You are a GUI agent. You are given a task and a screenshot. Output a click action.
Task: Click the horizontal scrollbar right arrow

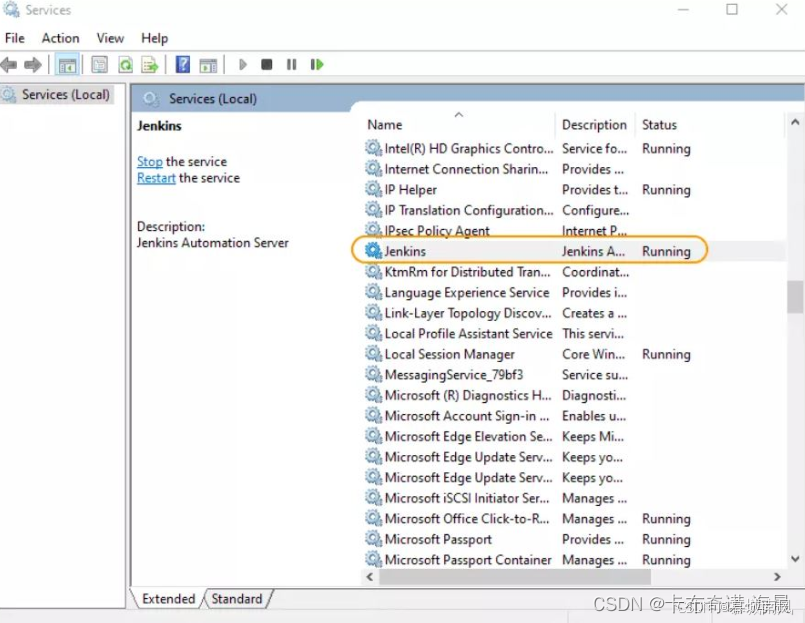(777, 577)
